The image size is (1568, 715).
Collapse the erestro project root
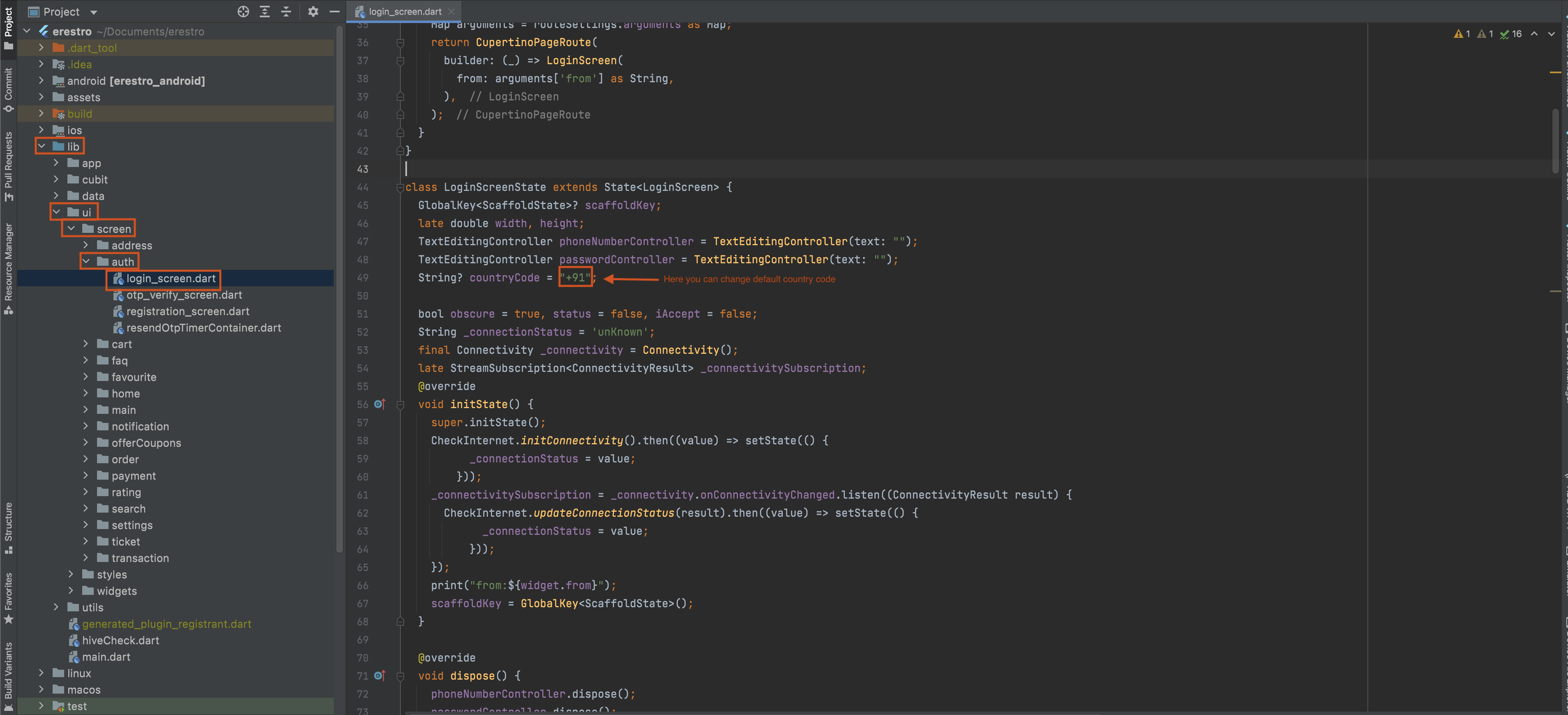pyautogui.click(x=27, y=31)
